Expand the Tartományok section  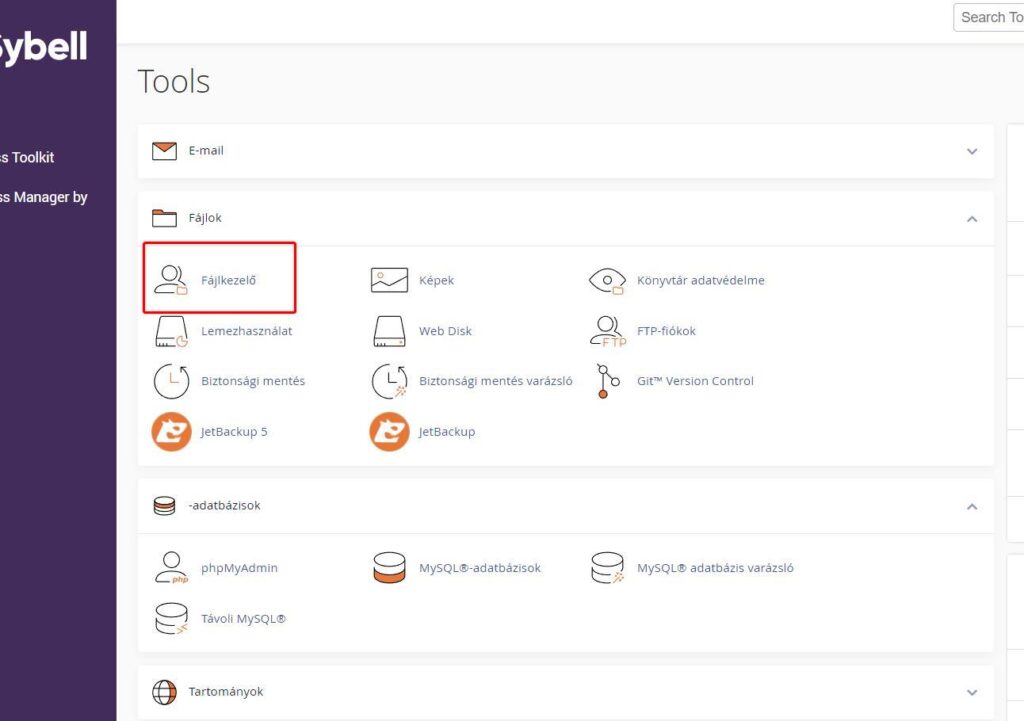coord(971,691)
